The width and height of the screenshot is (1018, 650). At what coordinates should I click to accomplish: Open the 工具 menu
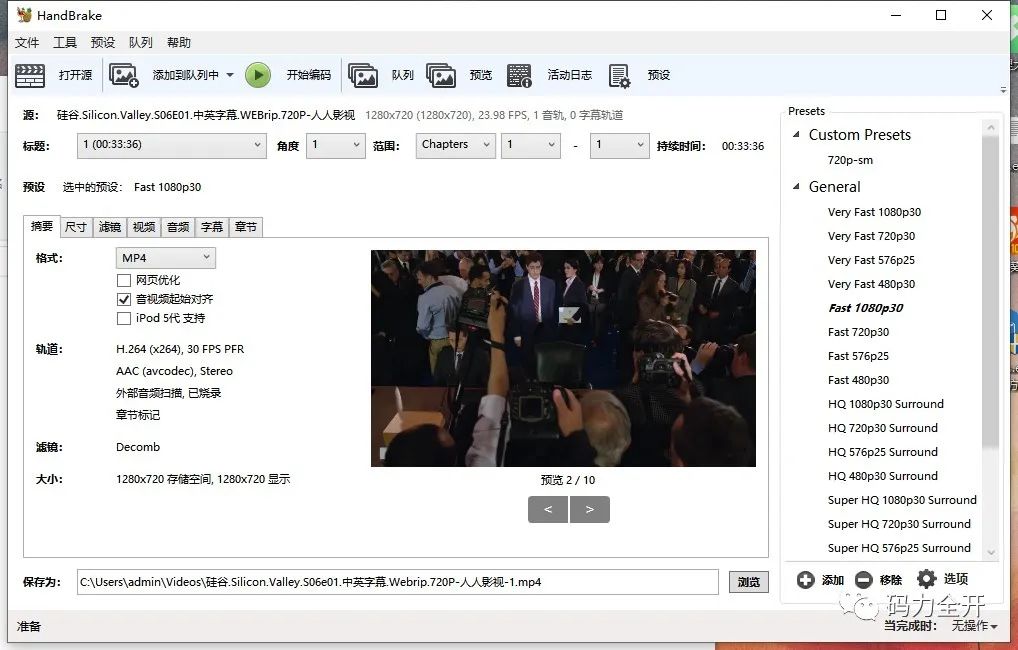pyautogui.click(x=65, y=42)
